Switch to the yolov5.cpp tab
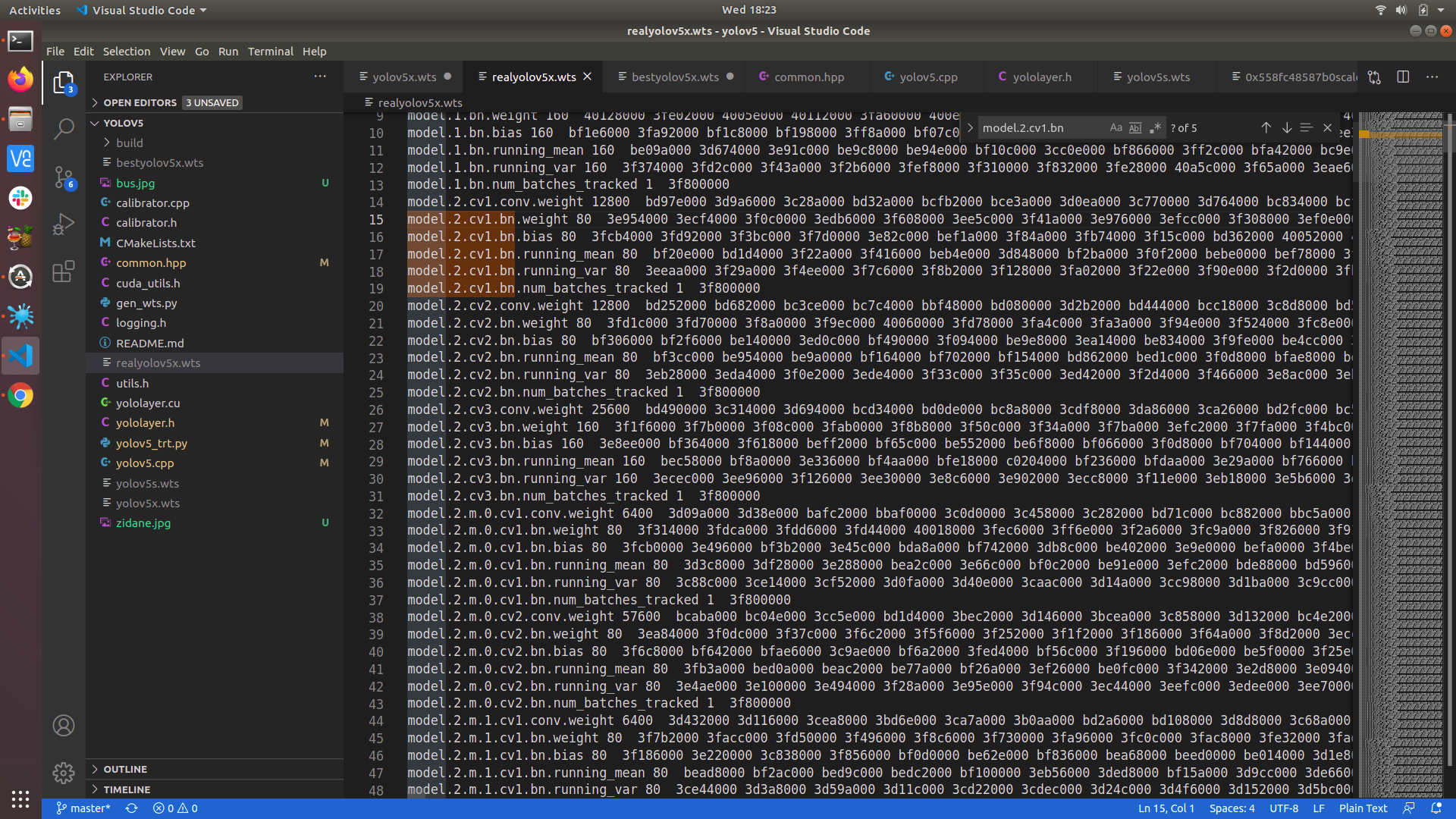Viewport: 1456px width, 819px height. 927,77
